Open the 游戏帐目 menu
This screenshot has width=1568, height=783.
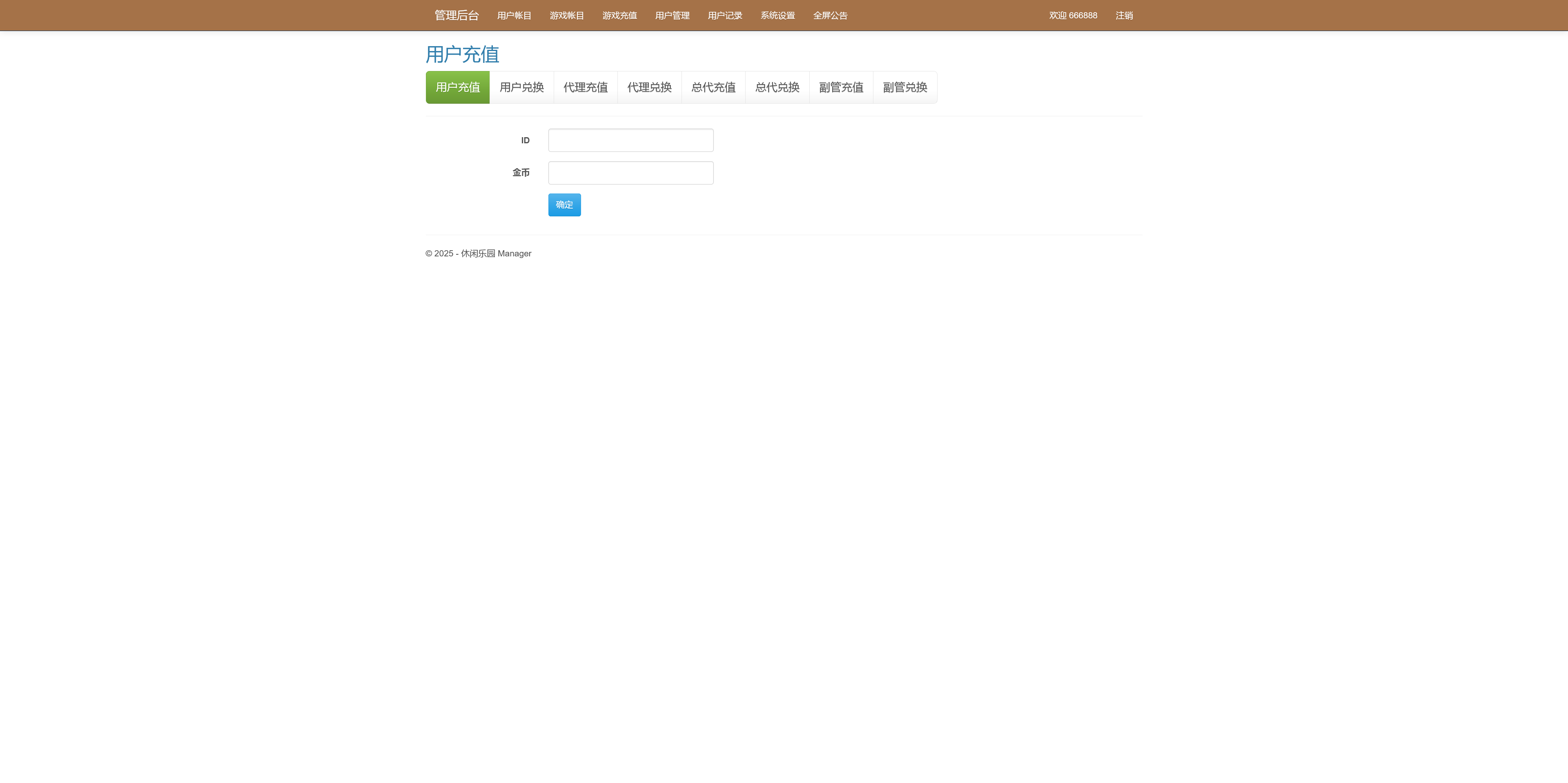coord(566,15)
